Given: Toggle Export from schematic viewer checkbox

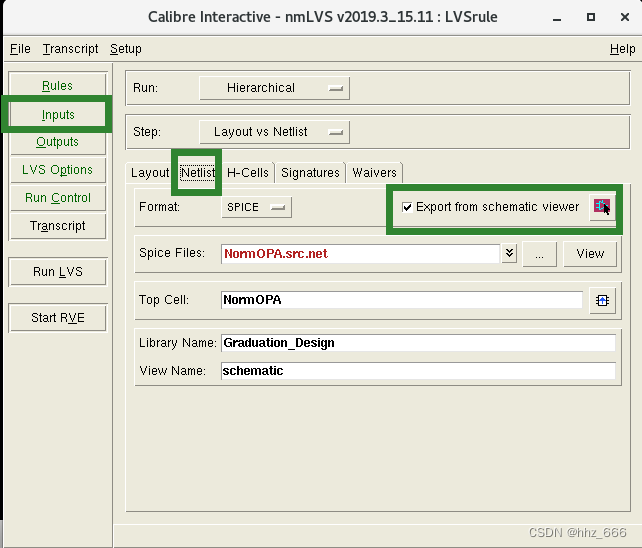Looking at the screenshot, I should [407, 207].
